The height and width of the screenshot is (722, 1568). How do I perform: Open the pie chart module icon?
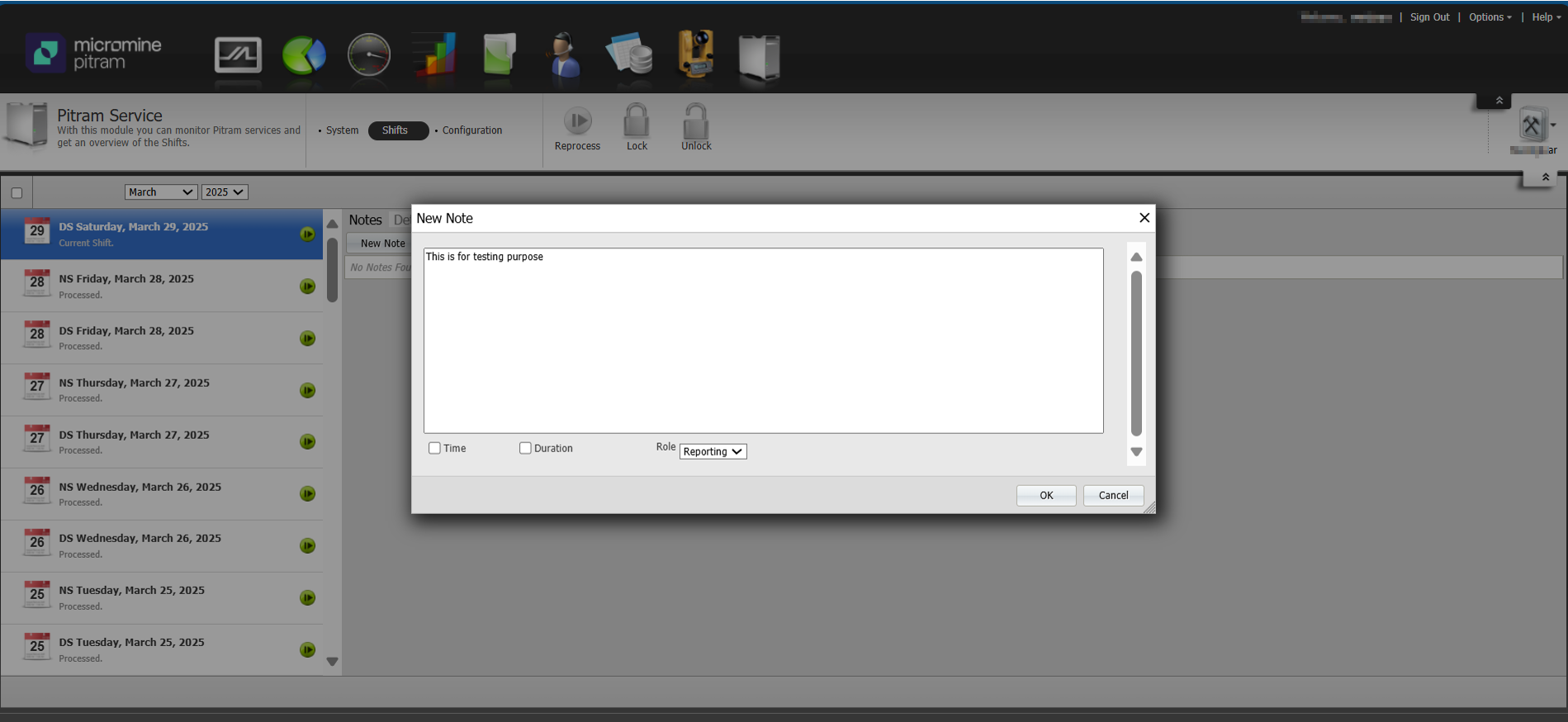(304, 56)
